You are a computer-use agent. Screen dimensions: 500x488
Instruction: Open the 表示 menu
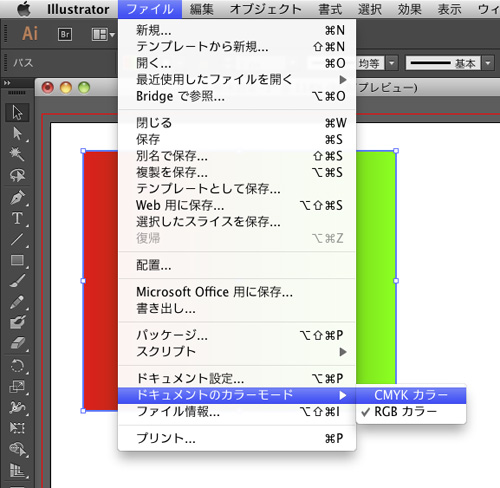(x=449, y=9)
